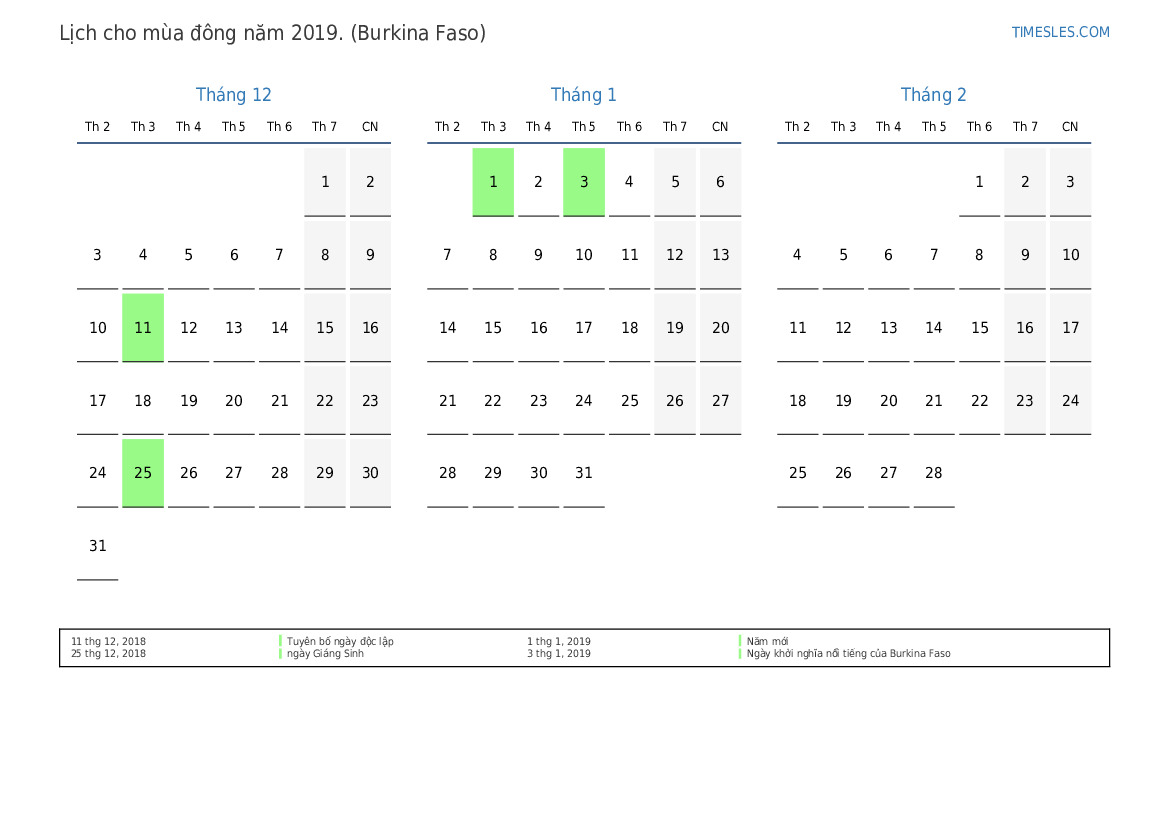This screenshot has height=827, width=1169.
Task: Click the page title about Burkina Faso
Action: (x=272, y=33)
